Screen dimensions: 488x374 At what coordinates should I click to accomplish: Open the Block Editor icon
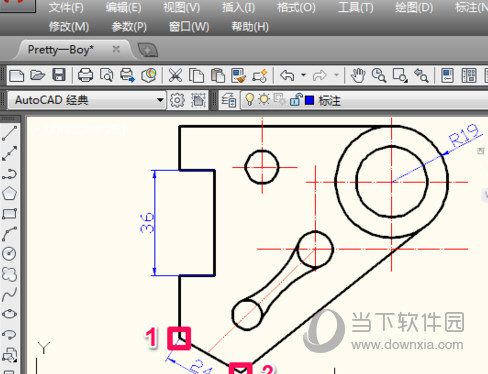pyautogui.click(x=260, y=75)
